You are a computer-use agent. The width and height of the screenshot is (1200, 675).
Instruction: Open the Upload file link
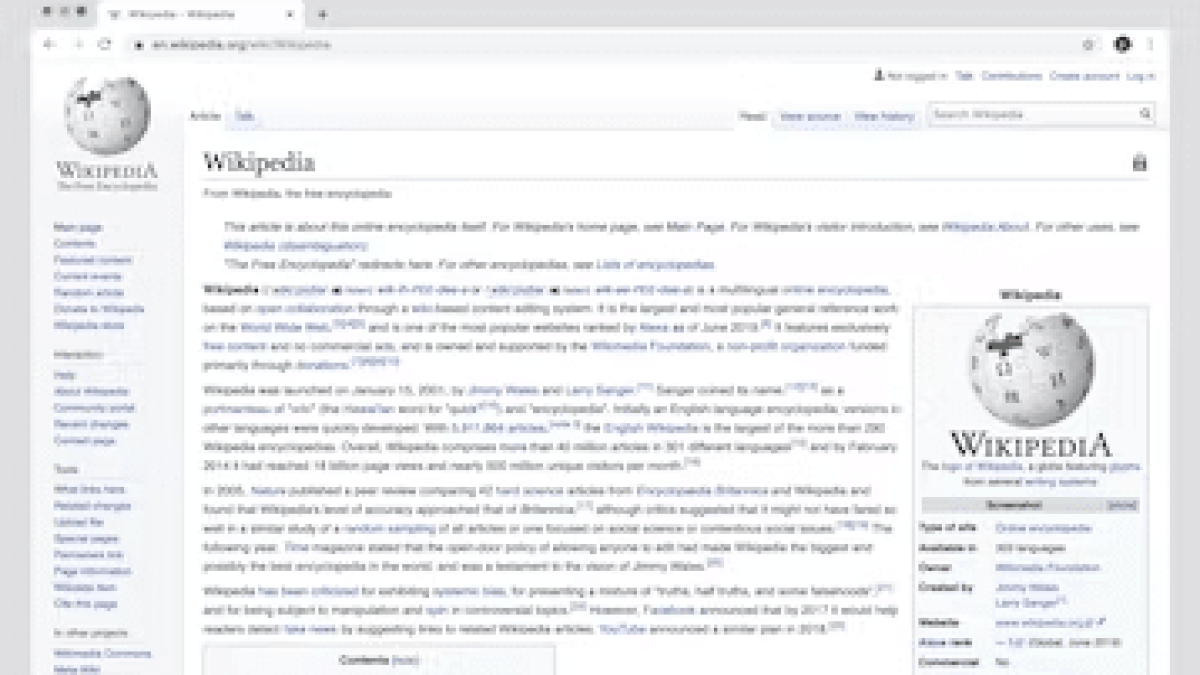pos(78,522)
